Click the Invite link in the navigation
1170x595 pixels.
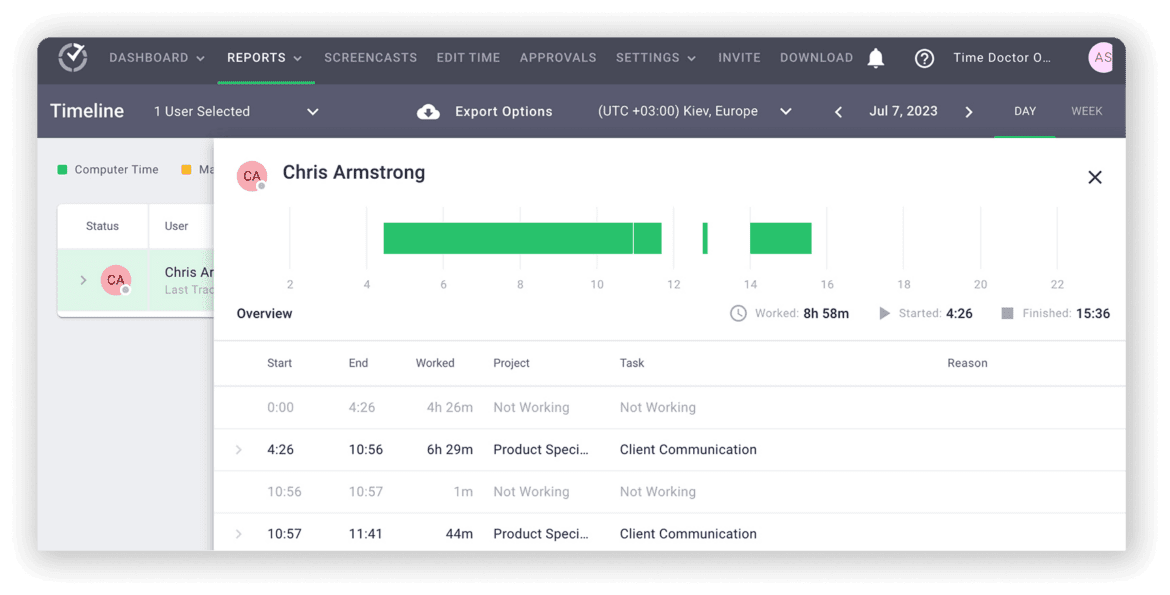pyautogui.click(x=739, y=57)
